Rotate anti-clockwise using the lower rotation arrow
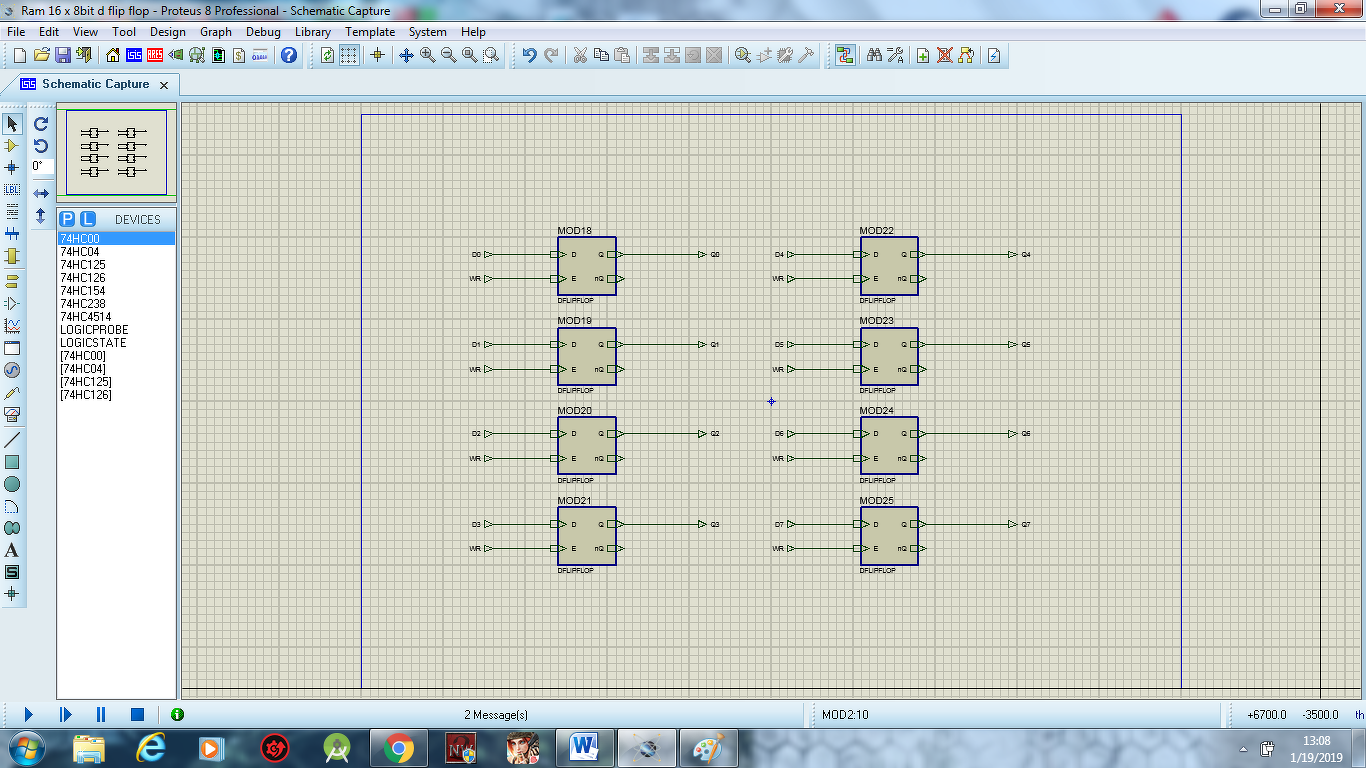The image size is (1366, 768). pyautogui.click(x=41, y=146)
